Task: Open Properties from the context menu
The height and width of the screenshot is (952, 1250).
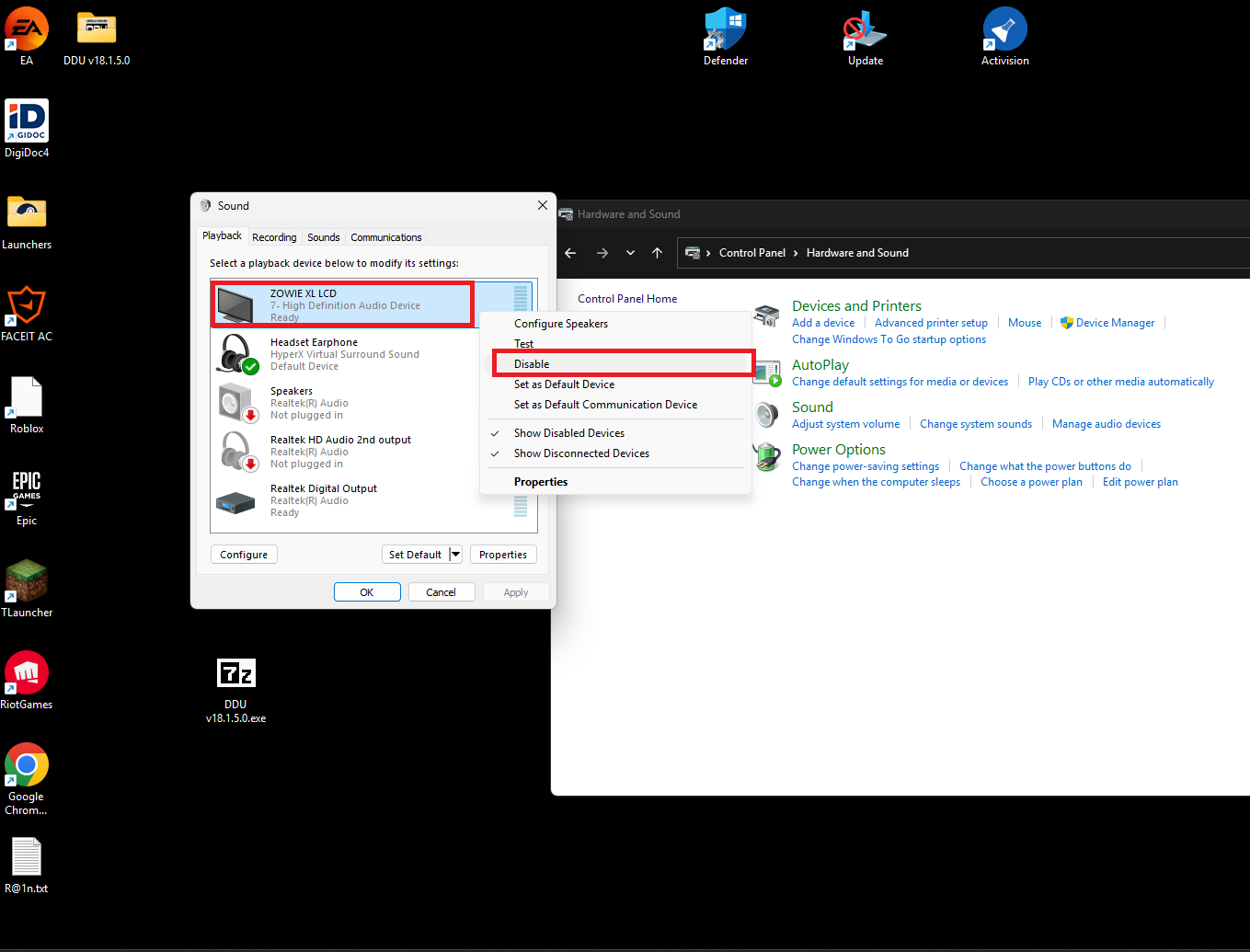Action: [x=615, y=482]
